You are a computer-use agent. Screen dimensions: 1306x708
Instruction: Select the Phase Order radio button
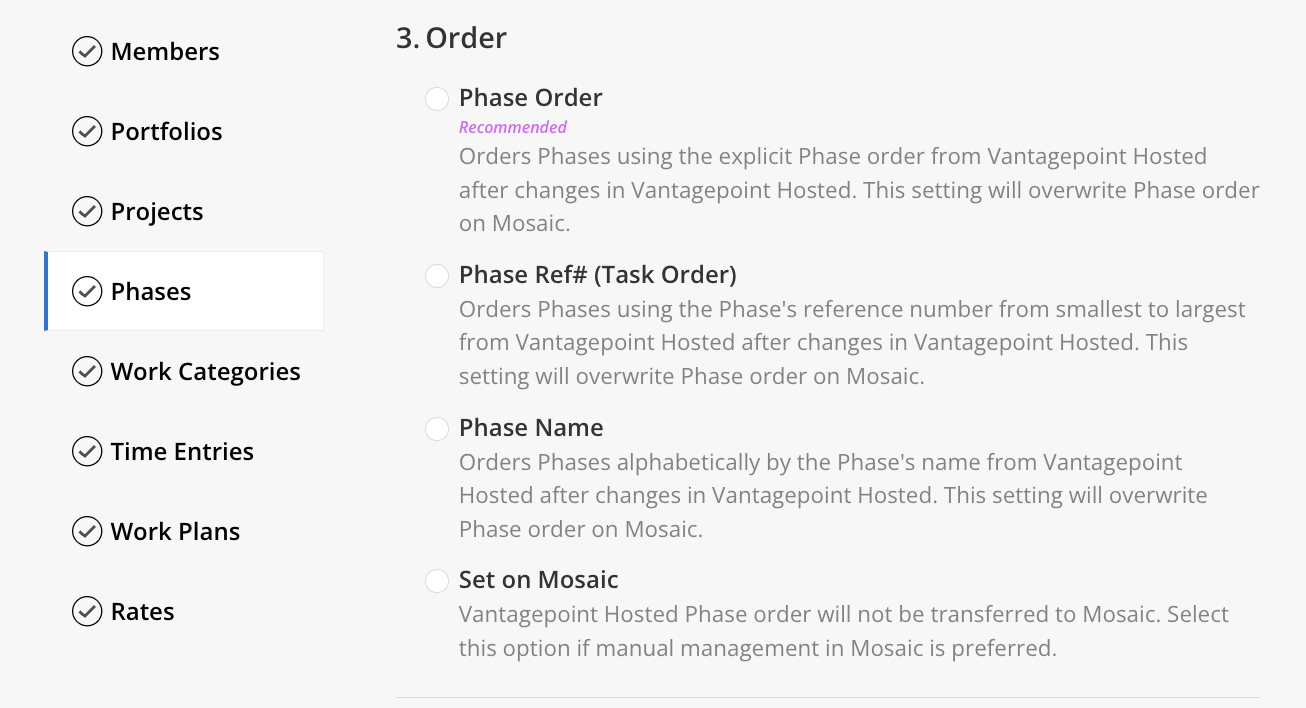pyautogui.click(x=437, y=99)
